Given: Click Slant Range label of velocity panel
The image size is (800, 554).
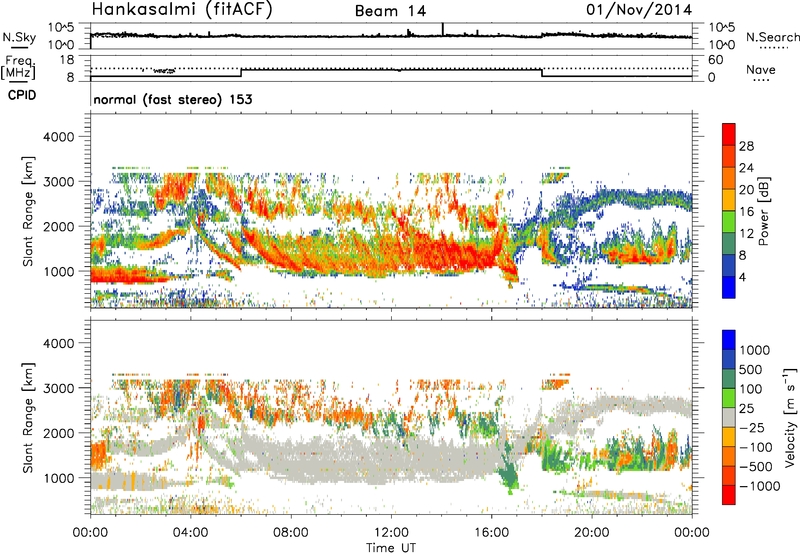Looking at the screenshot, I should click(x=28, y=417).
